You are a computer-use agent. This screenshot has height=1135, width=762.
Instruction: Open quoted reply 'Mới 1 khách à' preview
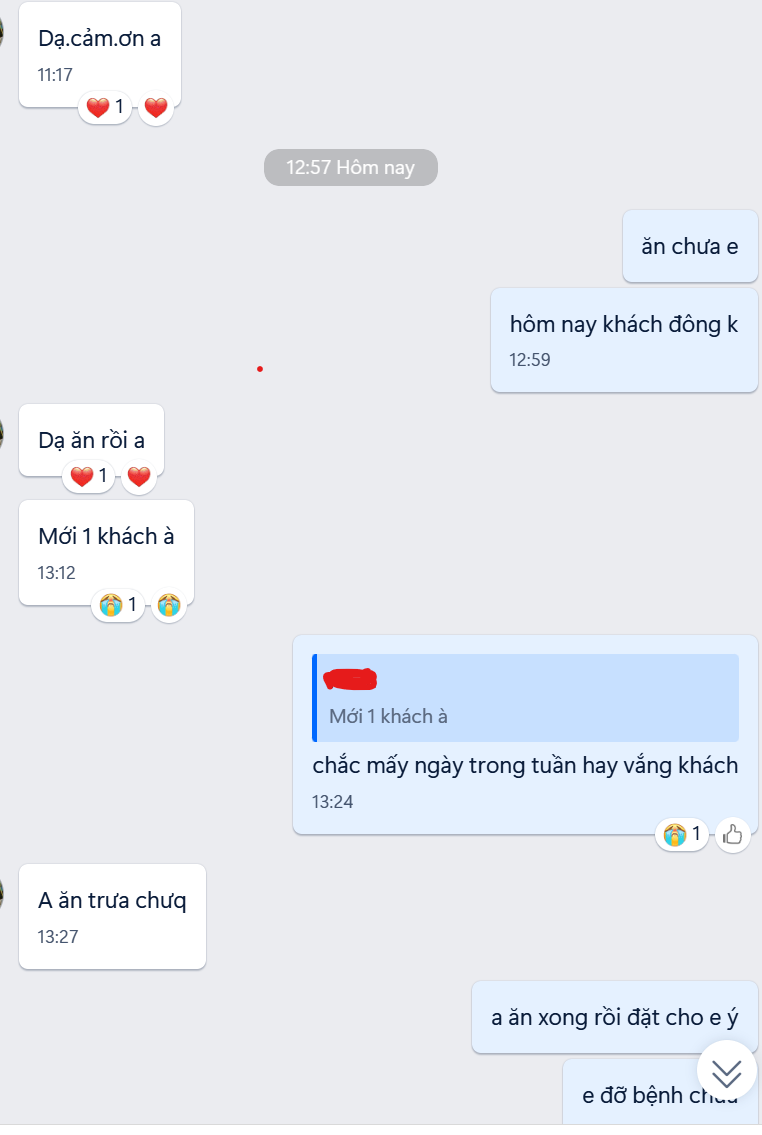[525, 698]
